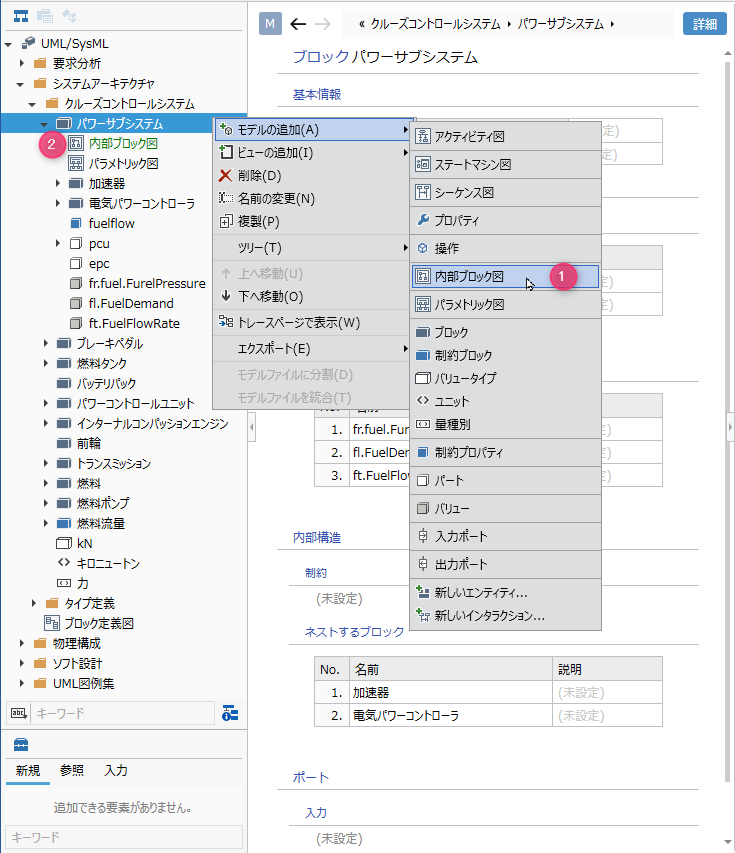Expand the 要求分析 folder
The width and height of the screenshot is (735, 853).
click(21, 64)
